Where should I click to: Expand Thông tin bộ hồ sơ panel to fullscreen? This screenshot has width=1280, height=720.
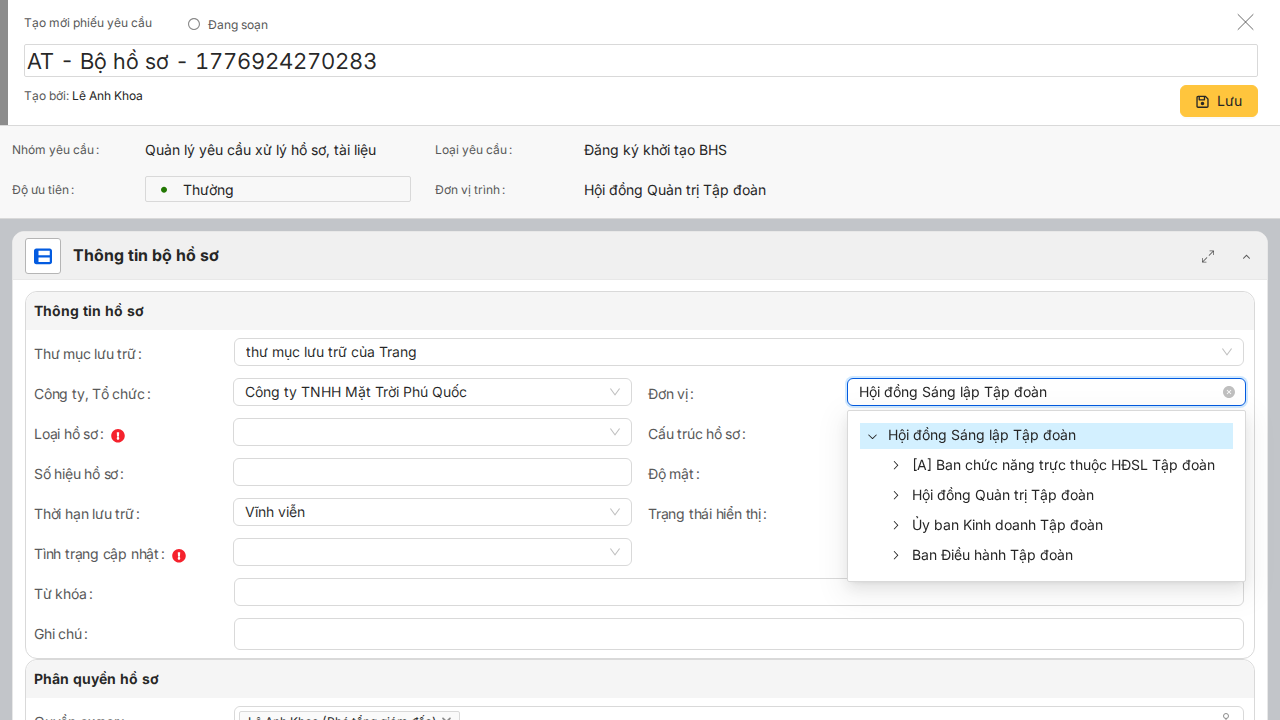(1208, 257)
